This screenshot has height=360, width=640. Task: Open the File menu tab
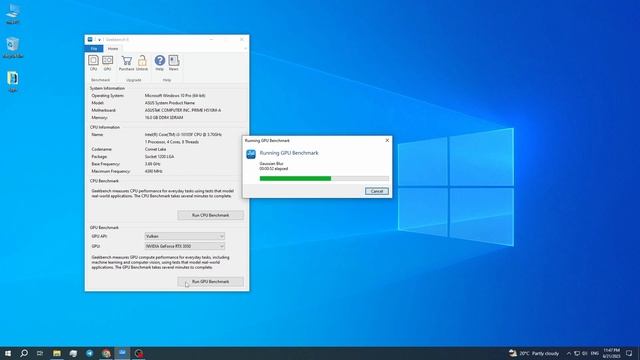pyautogui.click(x=94, y=49)
